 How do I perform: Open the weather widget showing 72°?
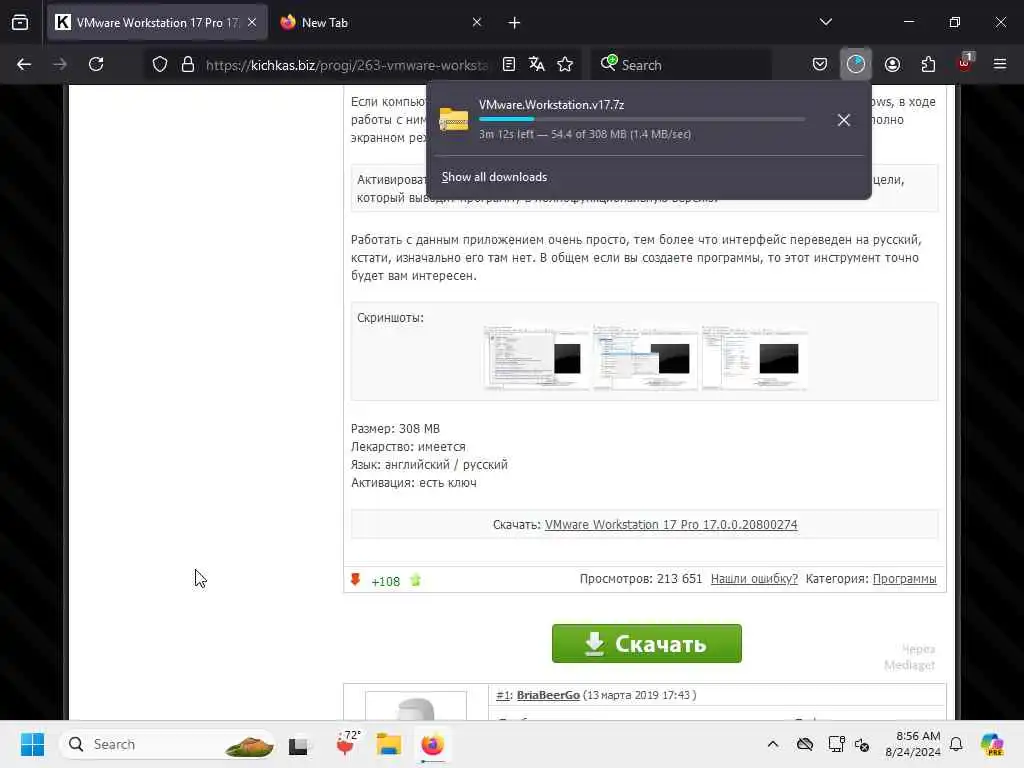pos(347,744)
